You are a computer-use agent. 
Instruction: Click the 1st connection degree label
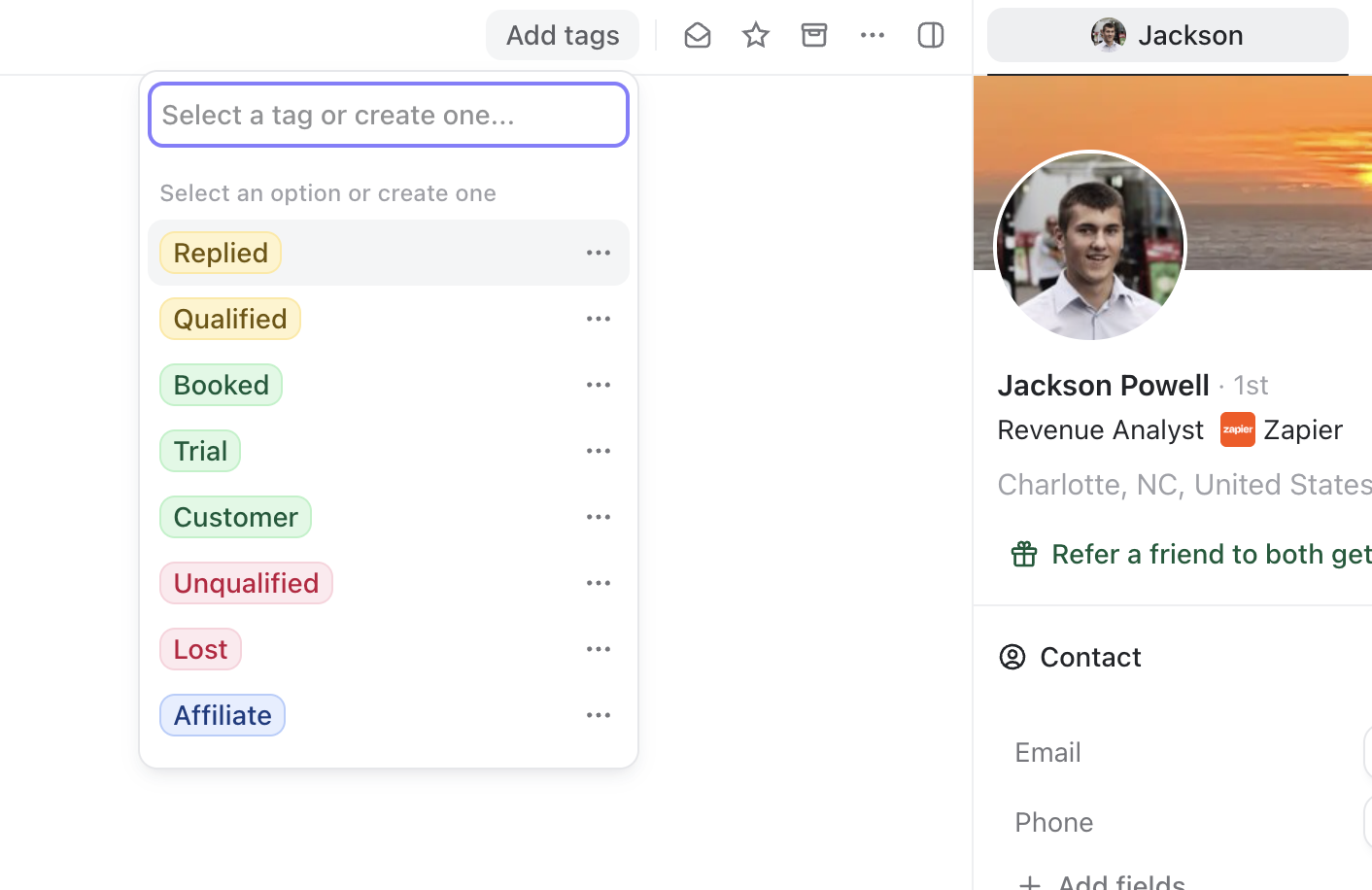pos(1251,385)
